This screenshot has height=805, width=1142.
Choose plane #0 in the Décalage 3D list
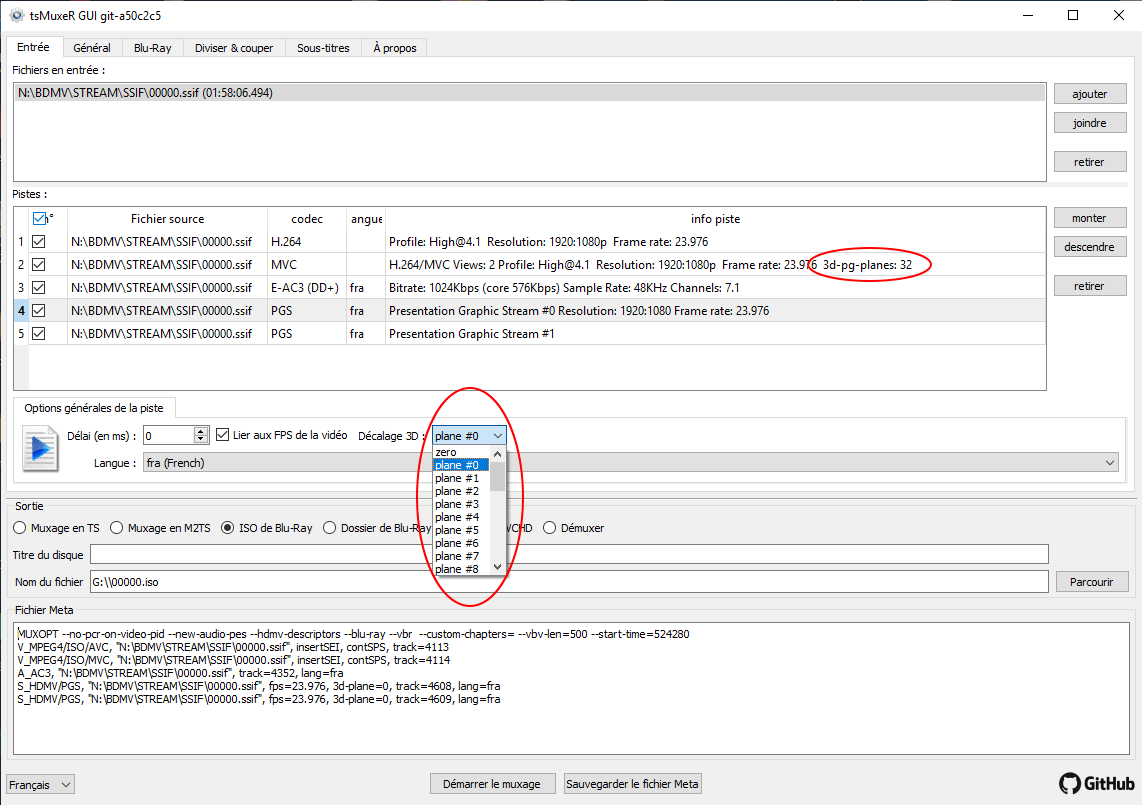[462, 465]
